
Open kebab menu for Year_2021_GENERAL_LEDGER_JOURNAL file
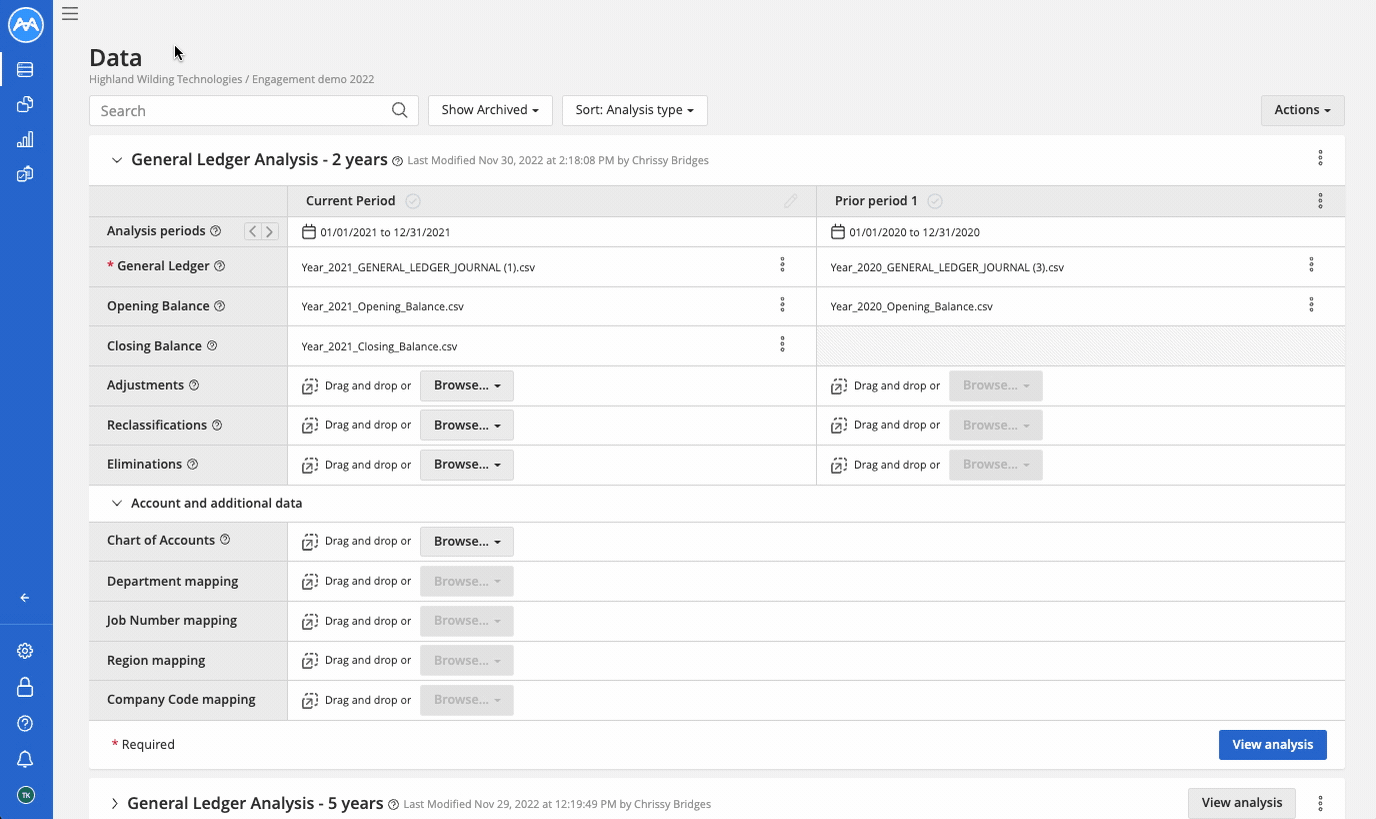click(782, 265)
